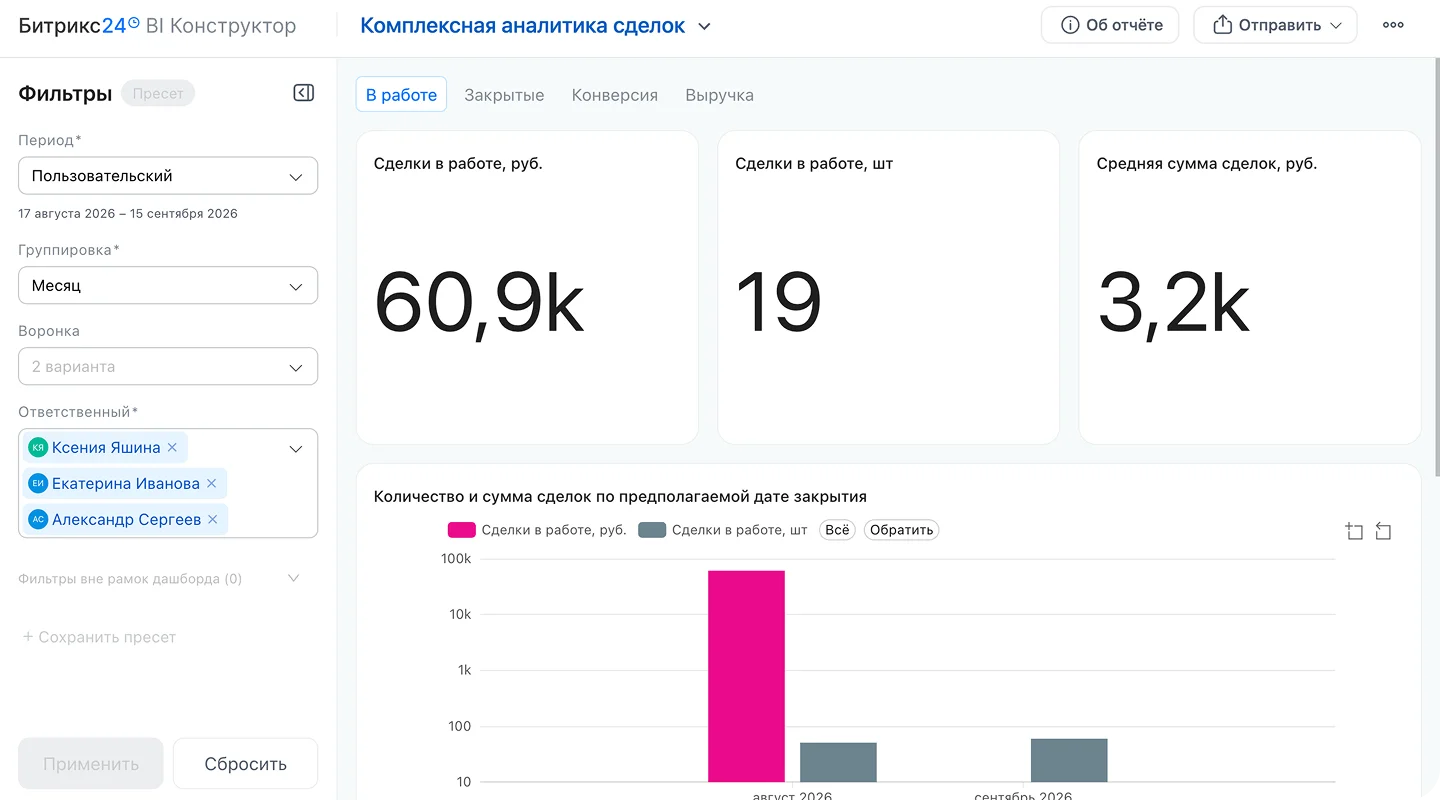Viewport: 1440px width, 800px height.
Task: Switch to the Конверсия tab
Action: point(615,95)
